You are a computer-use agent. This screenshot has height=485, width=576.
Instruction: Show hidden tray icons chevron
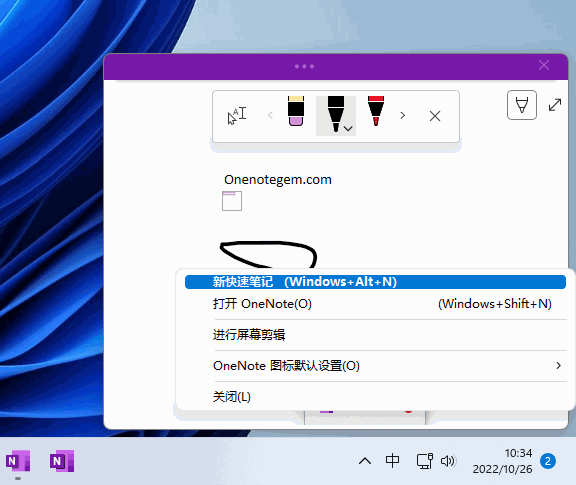[x=365, y=461]
